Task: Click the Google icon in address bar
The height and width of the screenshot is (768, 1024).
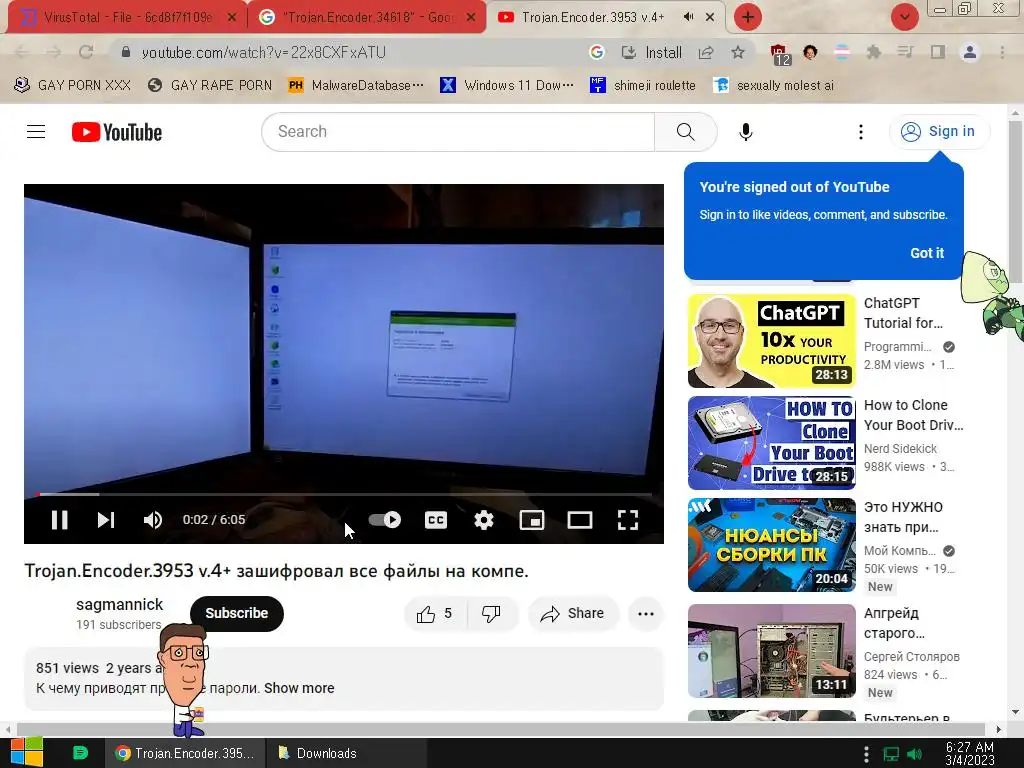Action: (596, 52)
